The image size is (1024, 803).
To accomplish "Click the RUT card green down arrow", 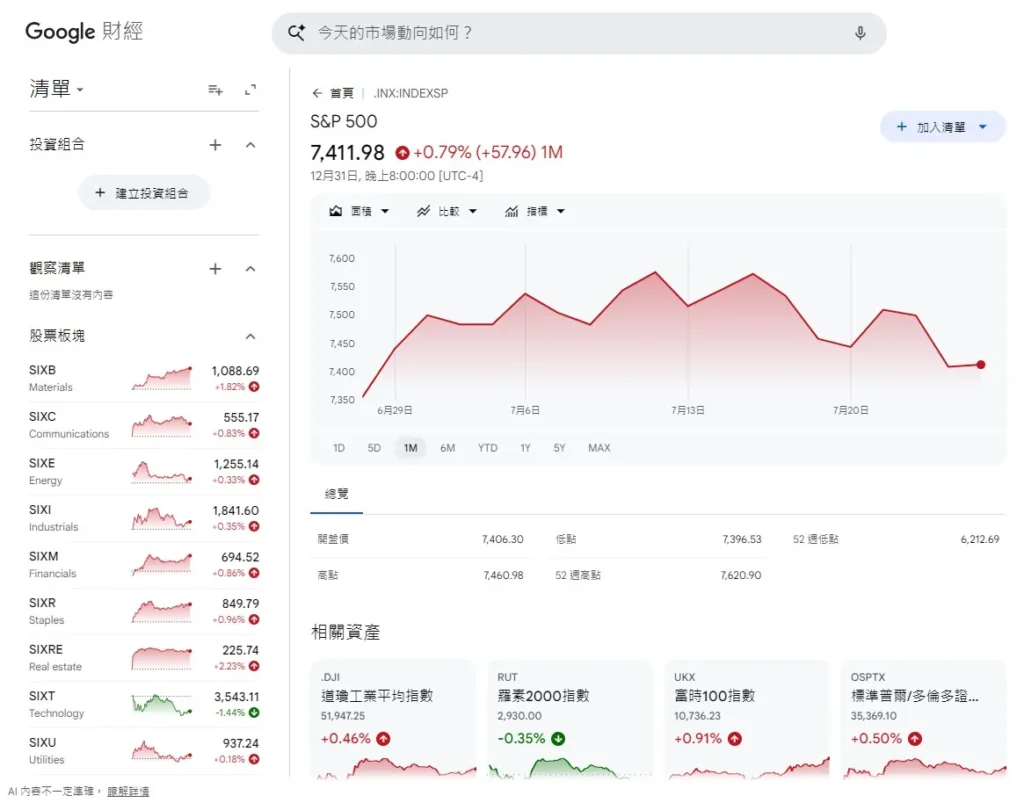I will (x=558, y=739).
